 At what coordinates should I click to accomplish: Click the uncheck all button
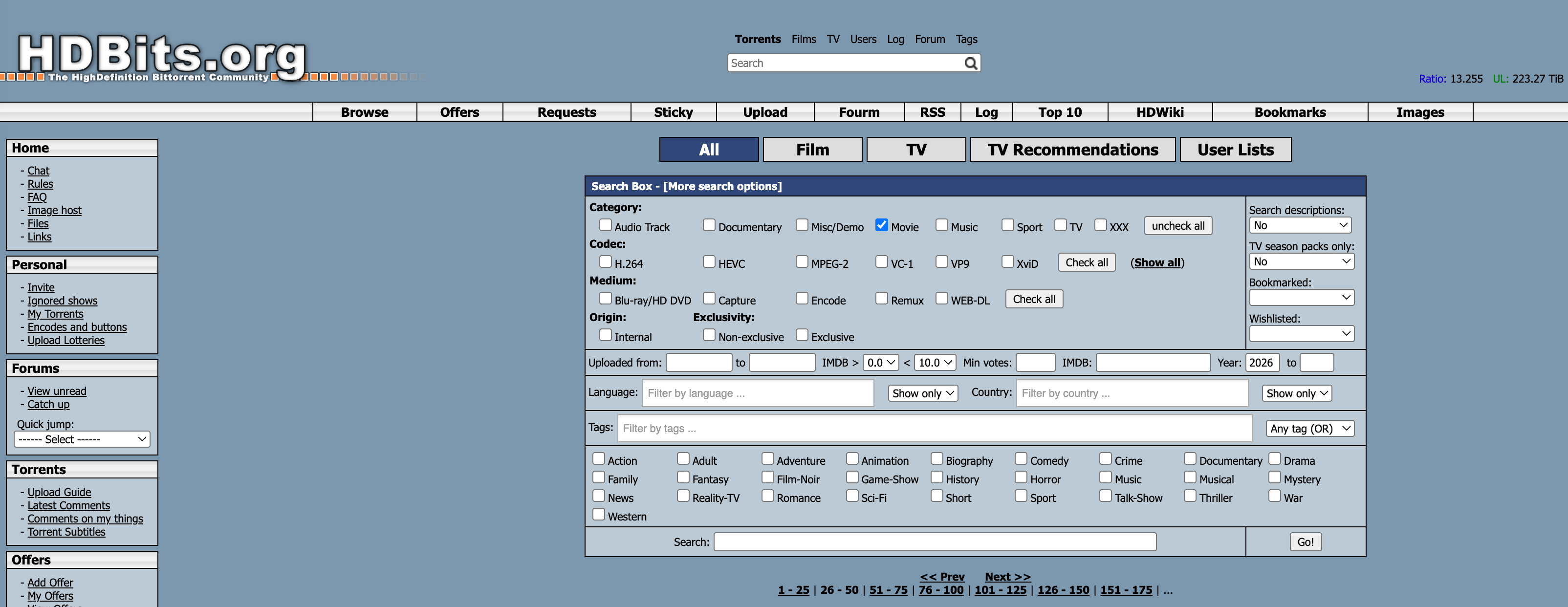(x=1178, y=226)
